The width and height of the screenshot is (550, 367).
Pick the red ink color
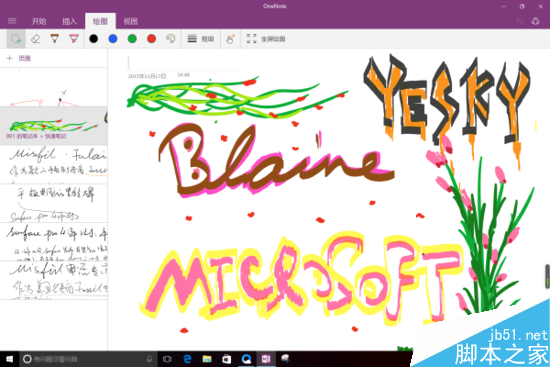152,39
